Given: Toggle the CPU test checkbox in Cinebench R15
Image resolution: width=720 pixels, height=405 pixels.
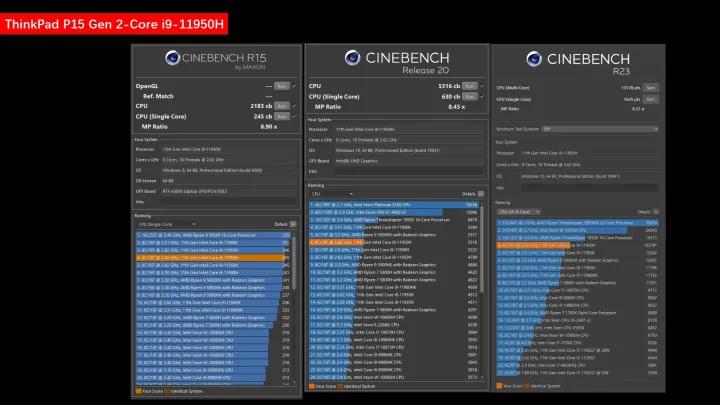Looking at the screenshot, I should coord(294,106).
